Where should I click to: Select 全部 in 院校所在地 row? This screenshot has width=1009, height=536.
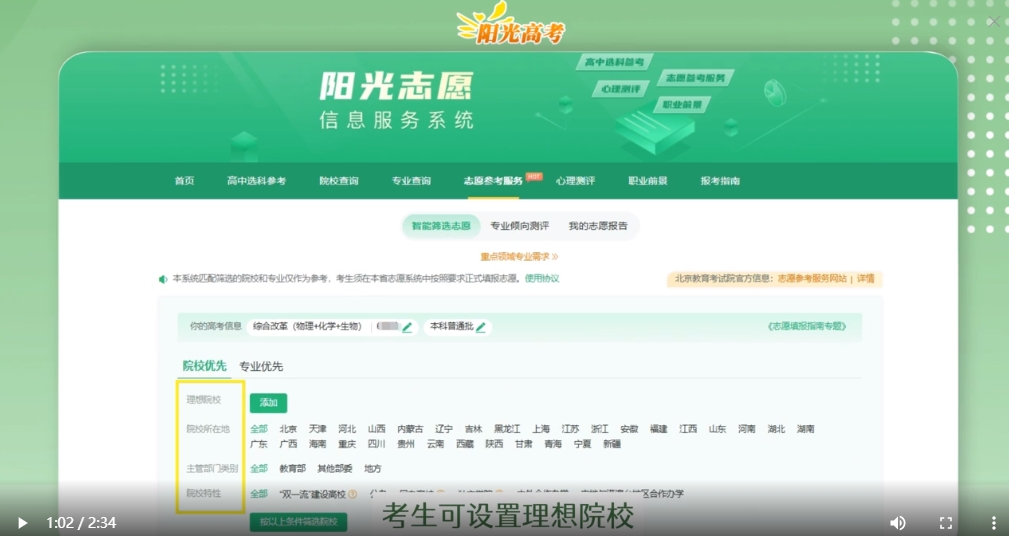[259, 429]
